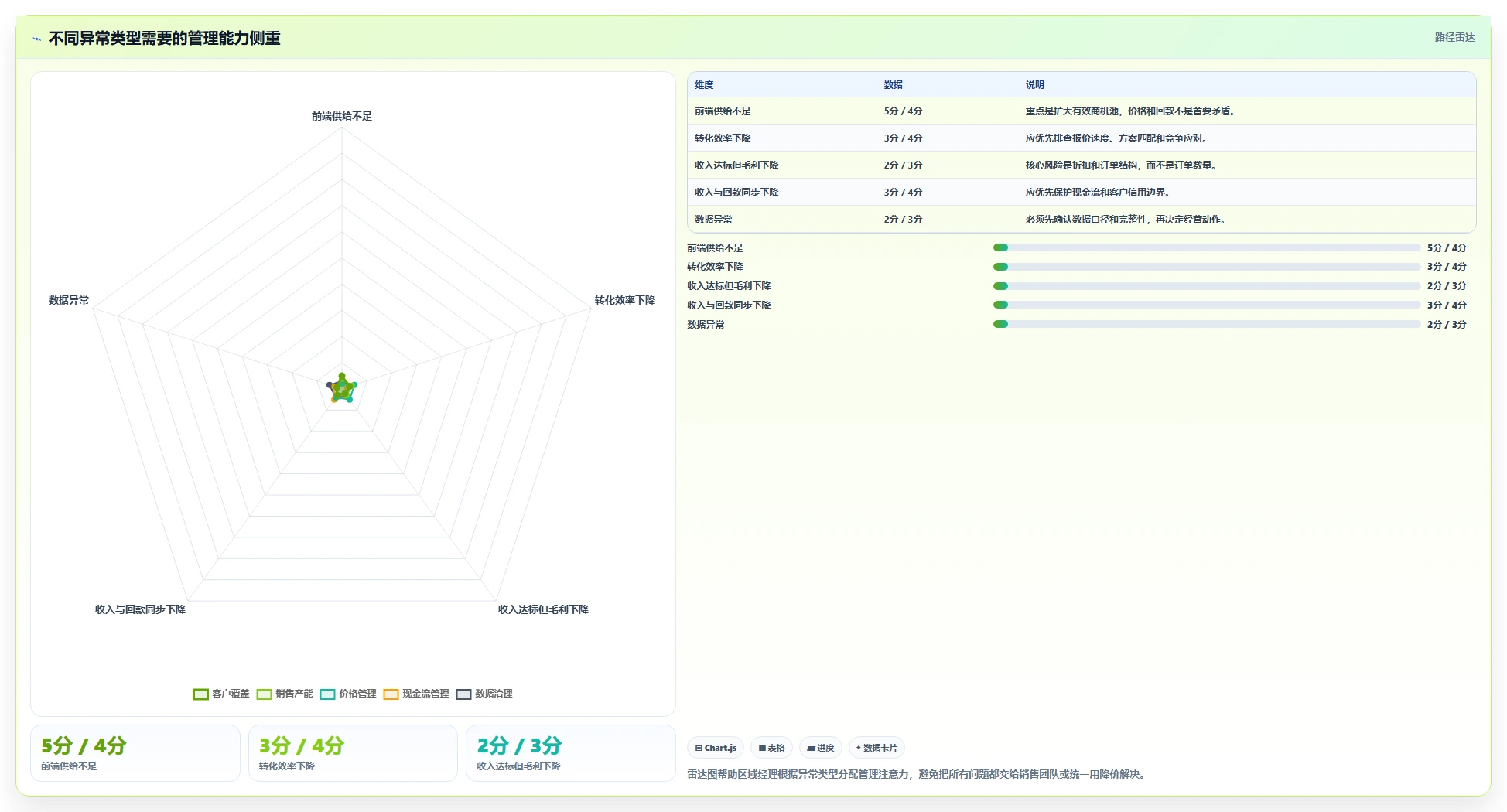This screenshot has width=1507, height=812.
Task: Click the 数据卡片 tag chip
Action: [877, 748]
